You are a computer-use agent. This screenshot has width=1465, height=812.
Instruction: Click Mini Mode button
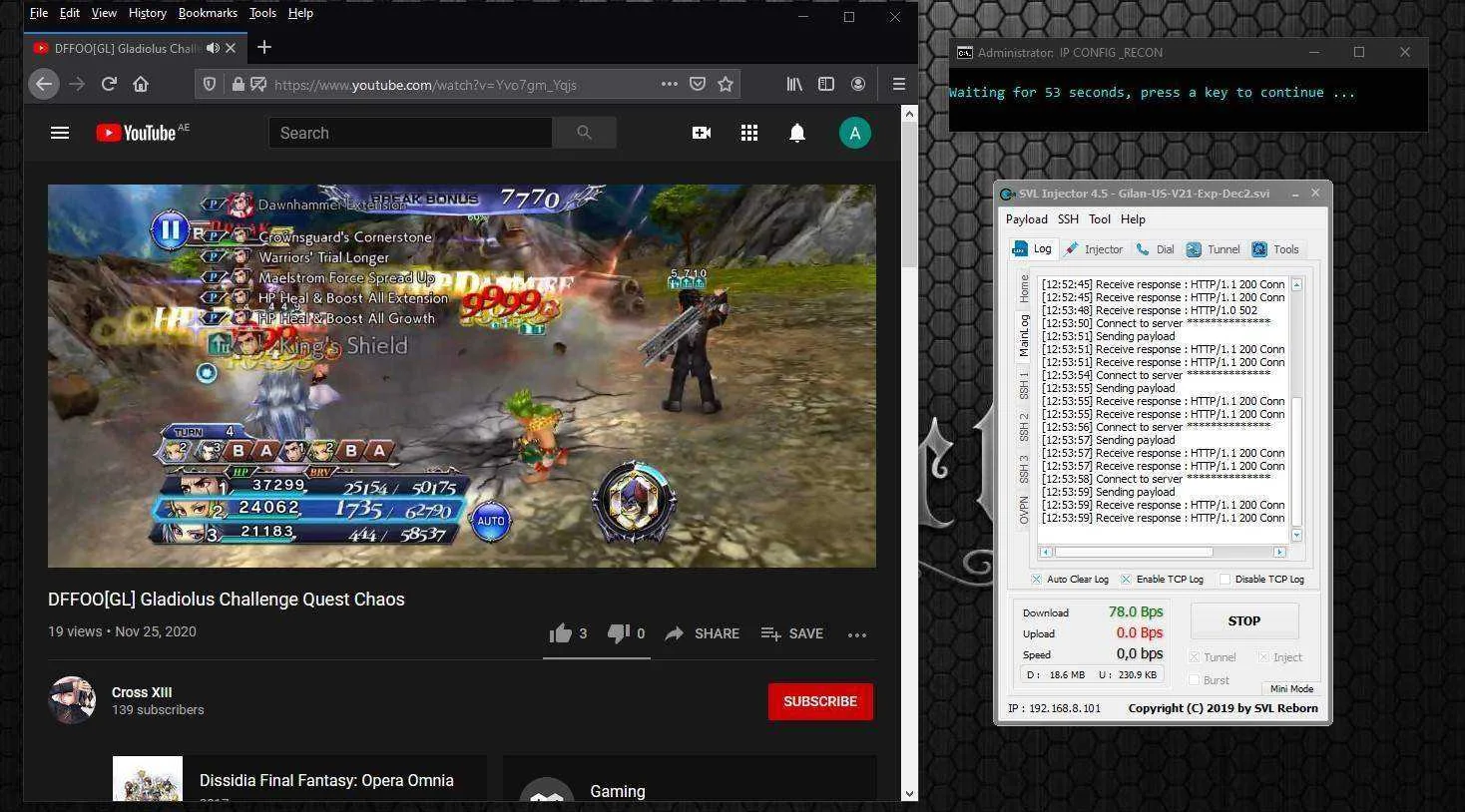(1291, 688)
